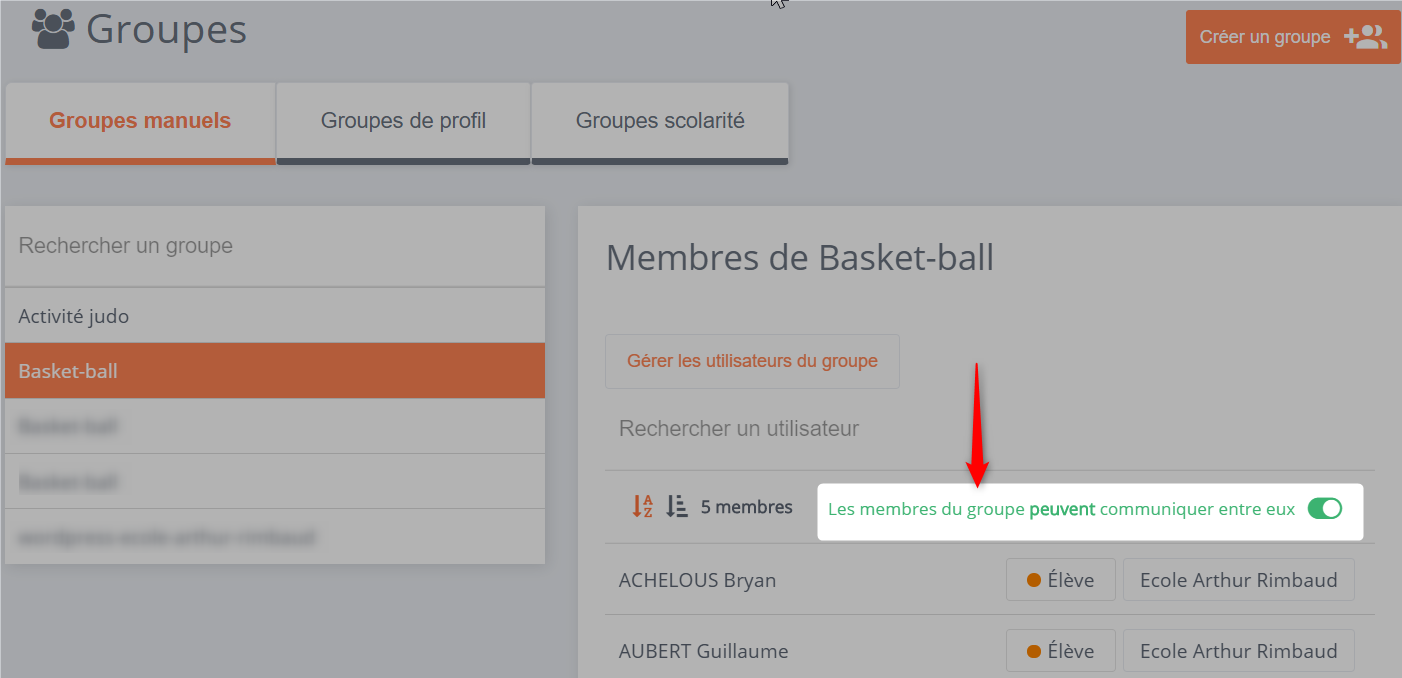Screen dimensions: 1402x678
Task: Select the highlighted Basket-ball group
Action: point(275,371)
